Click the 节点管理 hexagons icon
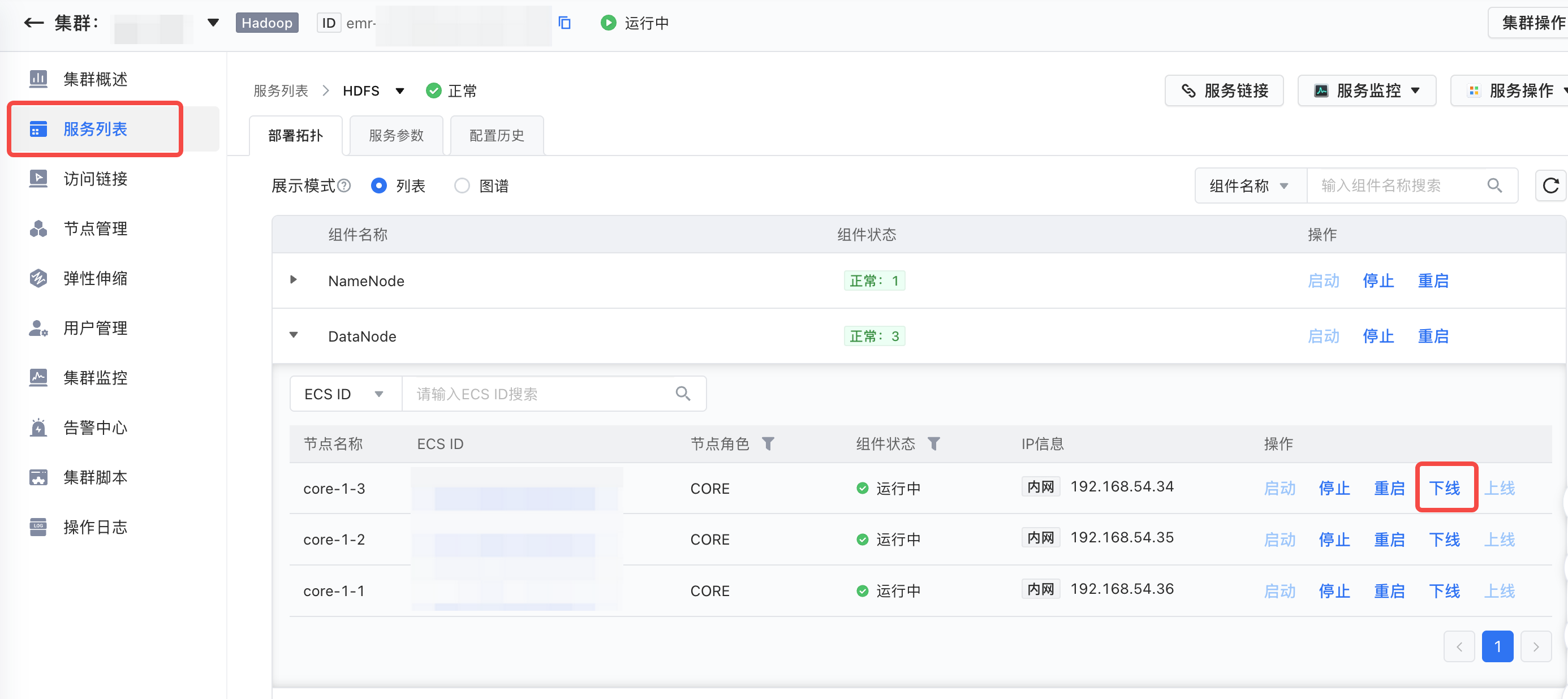The image size is (1568, 699). tap(38, 228)
